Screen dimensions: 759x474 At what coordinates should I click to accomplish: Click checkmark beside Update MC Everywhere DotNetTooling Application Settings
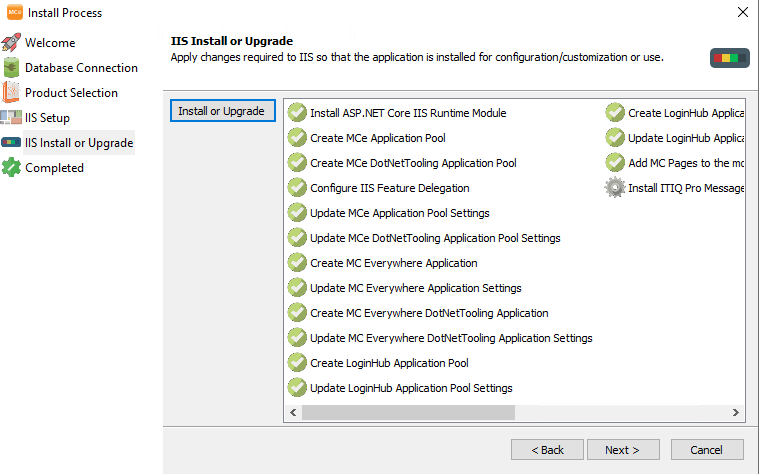297,337
